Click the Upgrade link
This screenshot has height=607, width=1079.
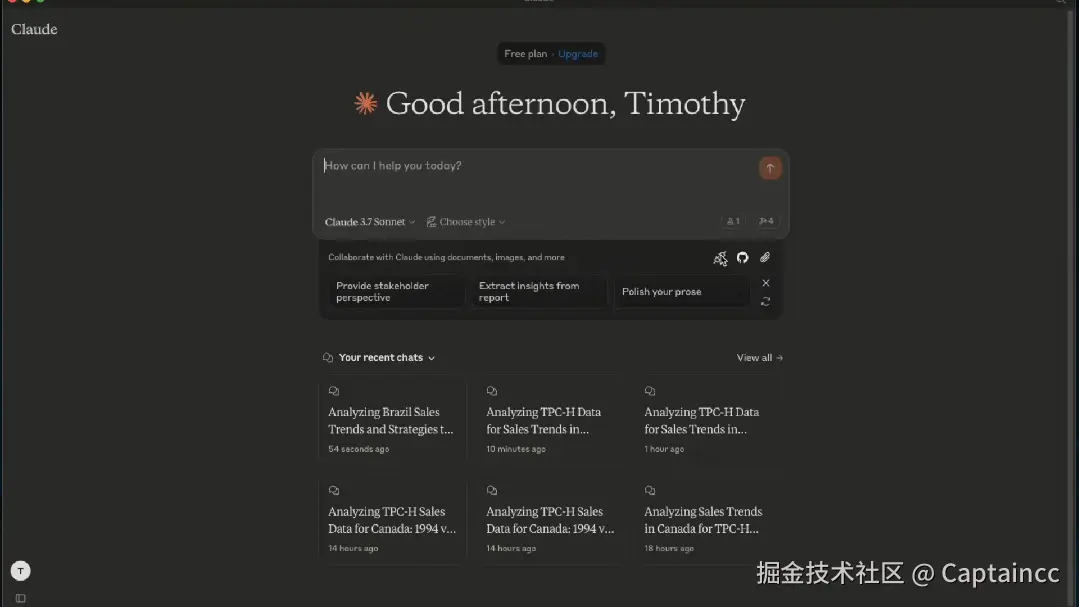[x=577, y=54]
